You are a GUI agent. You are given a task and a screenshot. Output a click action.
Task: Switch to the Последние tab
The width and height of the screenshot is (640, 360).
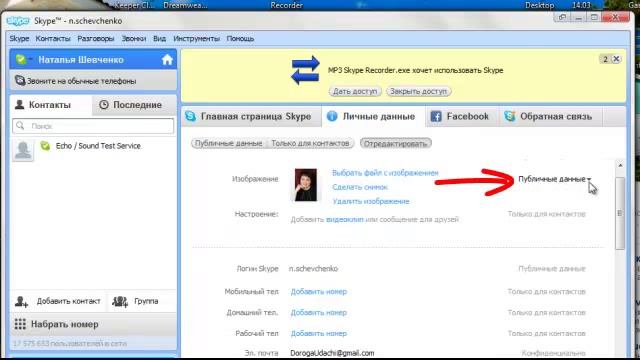134,105
